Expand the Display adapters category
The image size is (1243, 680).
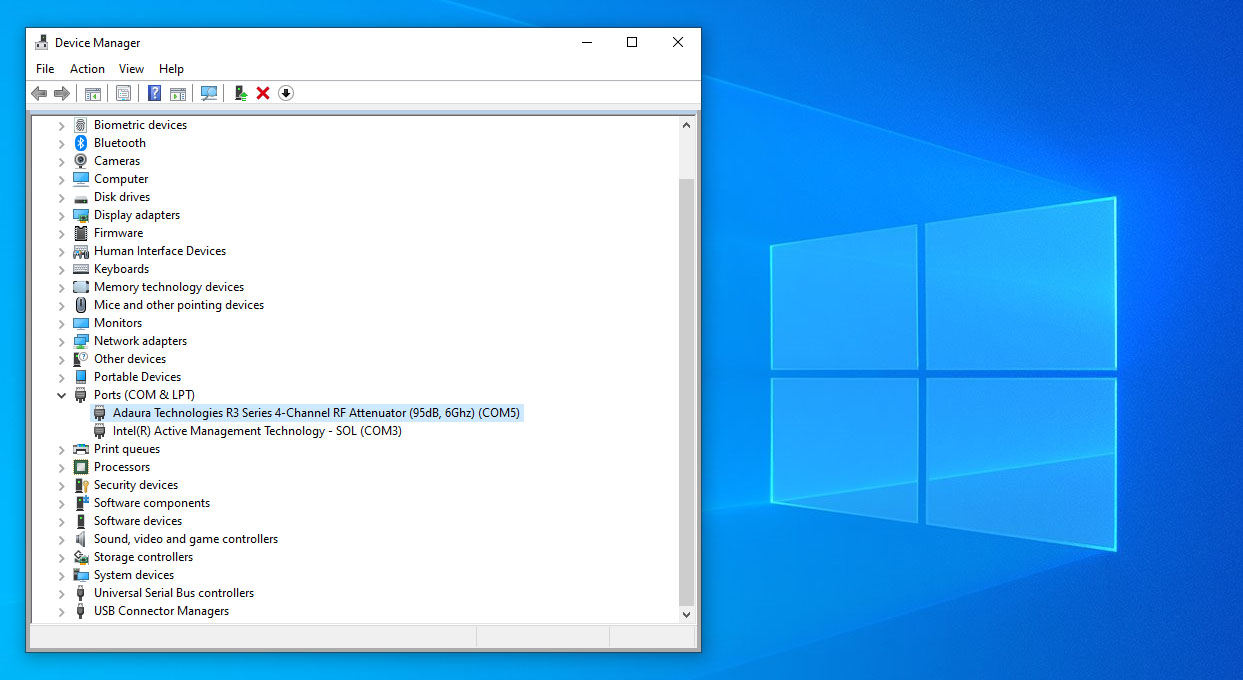[61, 215]
